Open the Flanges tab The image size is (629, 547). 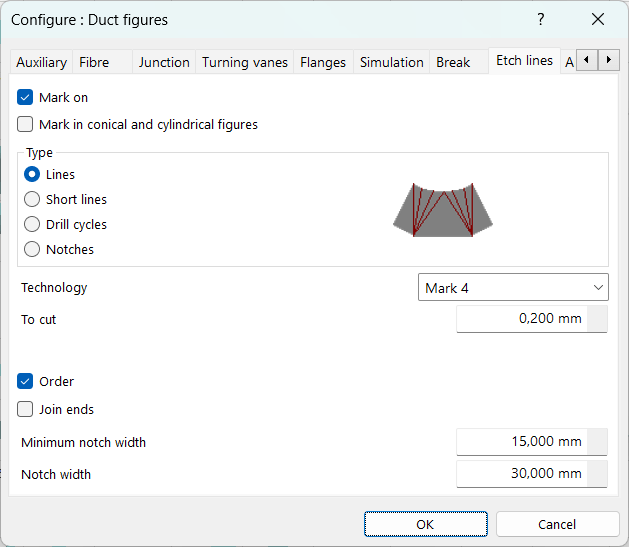(324, 62)
